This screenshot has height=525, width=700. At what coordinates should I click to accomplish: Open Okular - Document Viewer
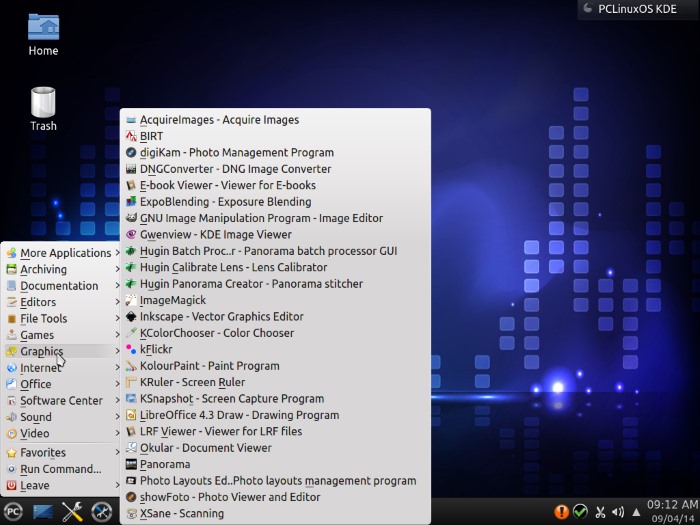[x=275, y=448]
